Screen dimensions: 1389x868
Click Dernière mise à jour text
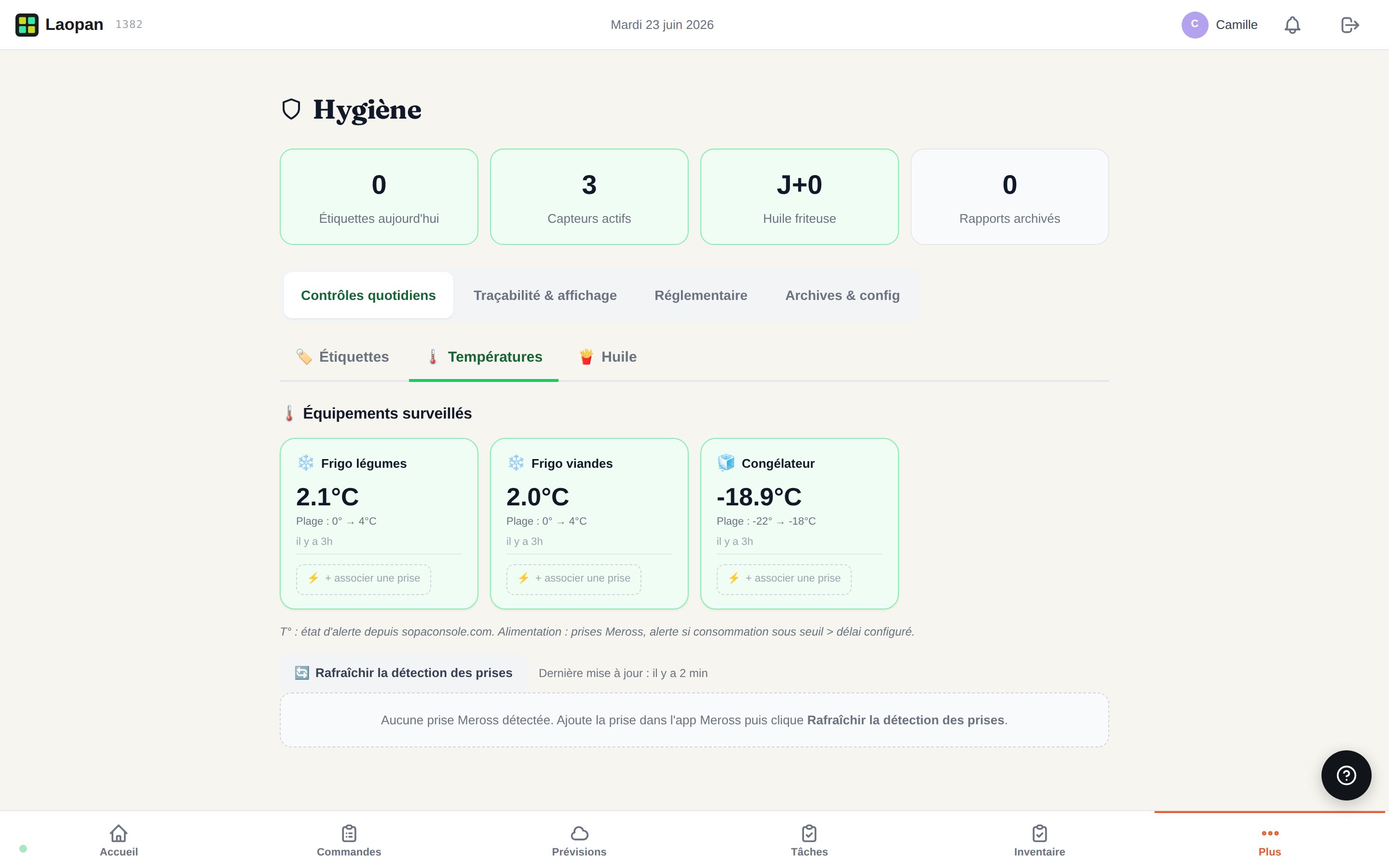point(623,673)
